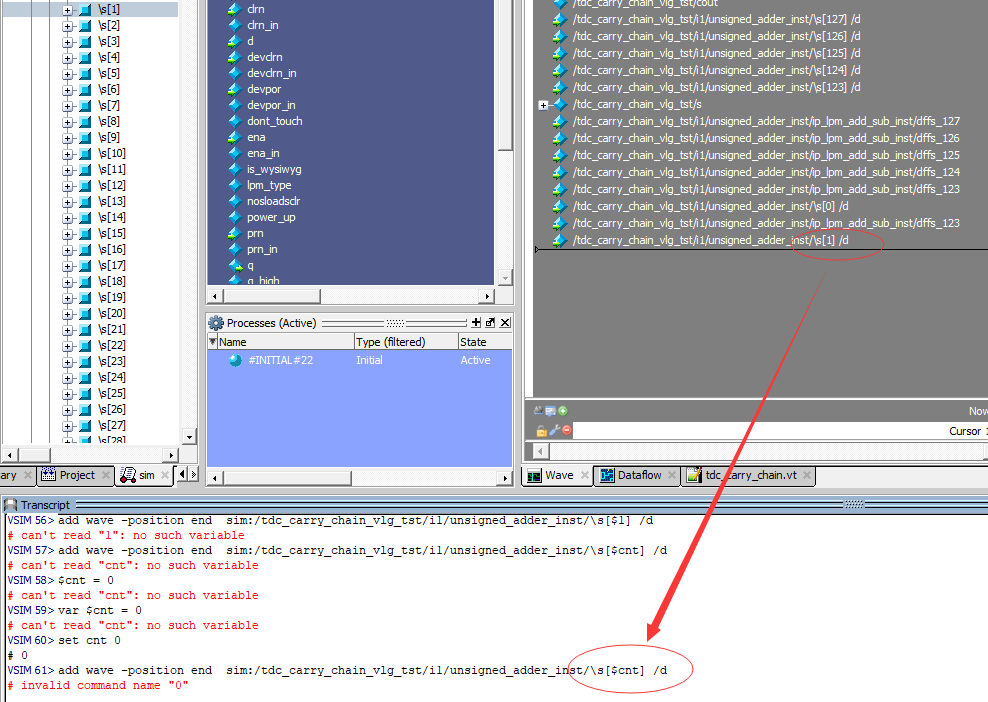
Task: Click the red delete-cursor icon in the Wave toolbar
Action: pyautogui.click(x=566, y=429)
